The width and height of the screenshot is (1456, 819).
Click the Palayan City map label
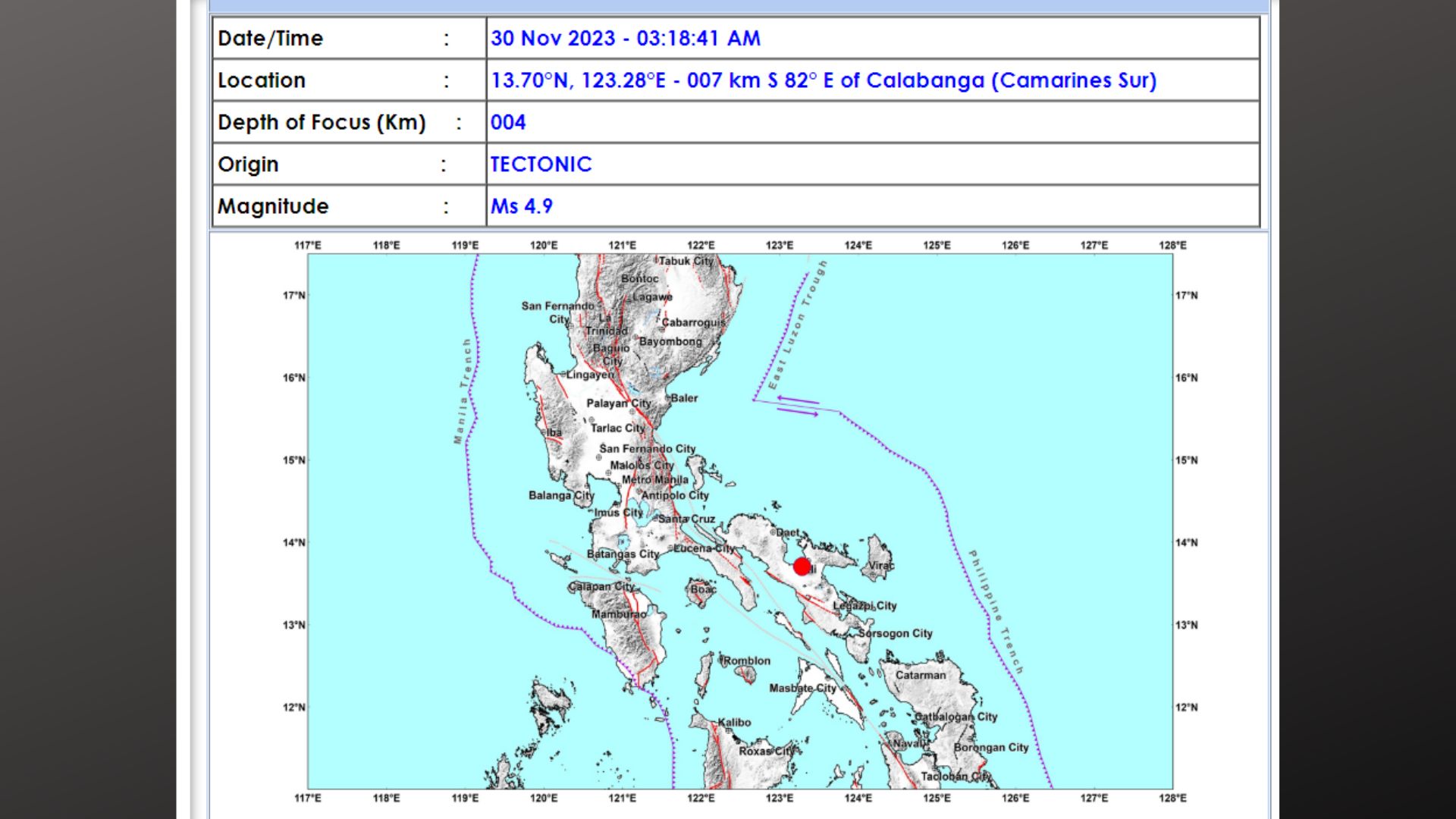pyautogui.click(x=619, y=403)
